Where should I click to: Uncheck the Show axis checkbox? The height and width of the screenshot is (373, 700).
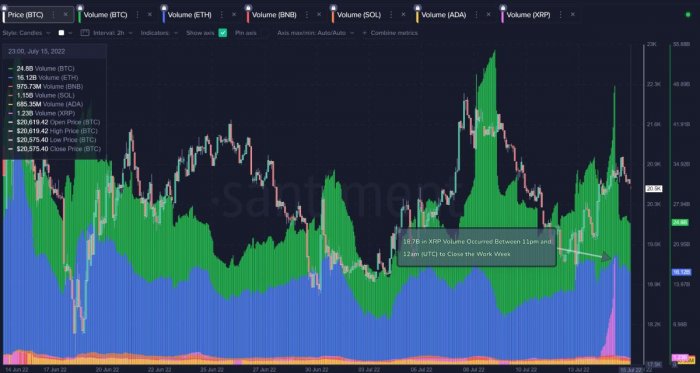pos(223,33)
